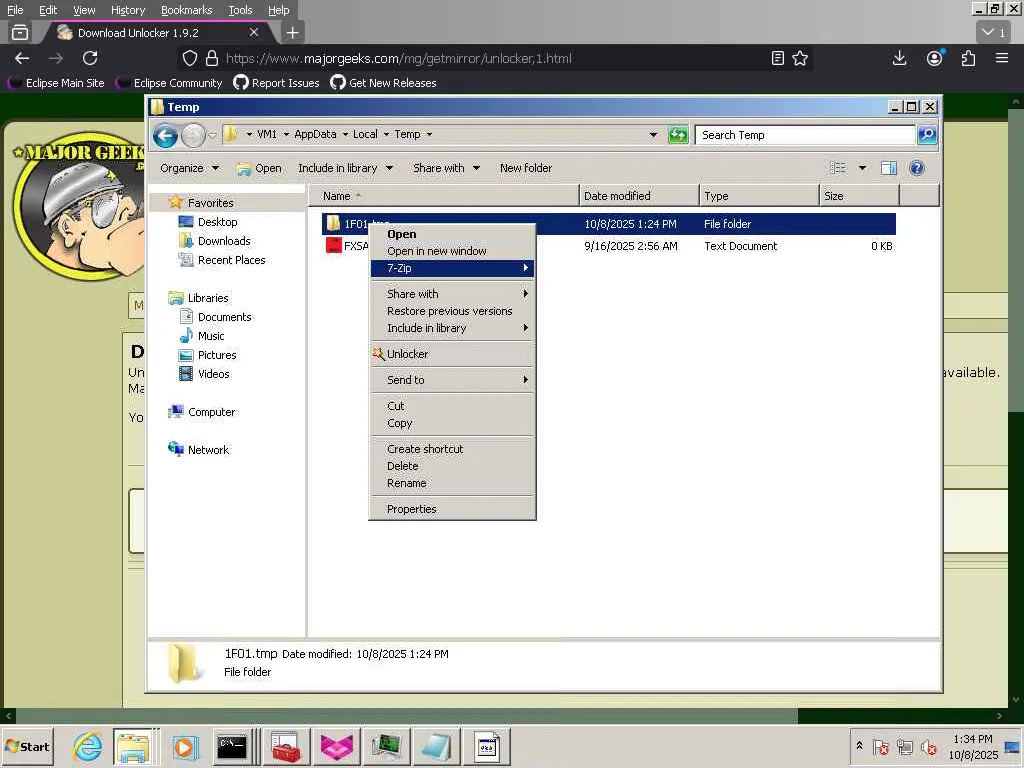Expand the AppData breadcrumb dropdown arrow

point(345,135)
